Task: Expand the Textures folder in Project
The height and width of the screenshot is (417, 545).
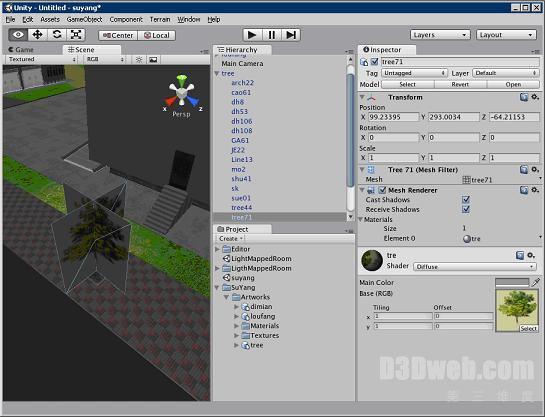Action: (236, 336)
